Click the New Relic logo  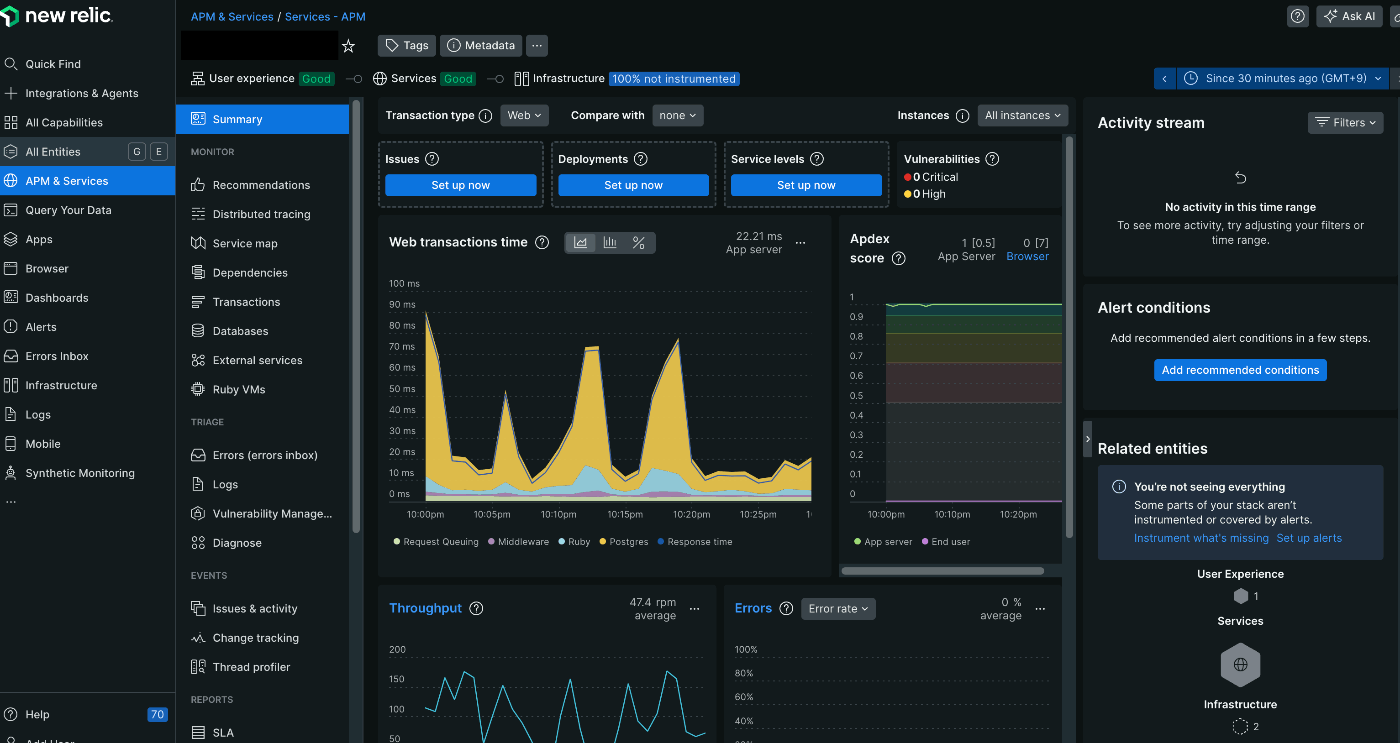click(57, 16)
